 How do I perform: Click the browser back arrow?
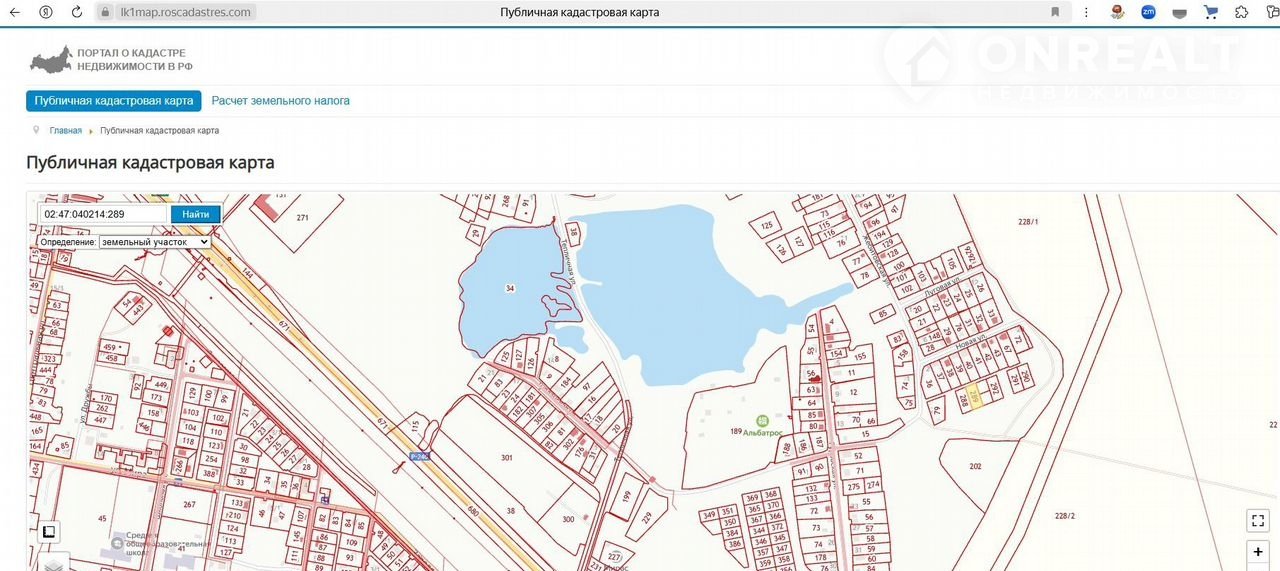click(15, 12)
